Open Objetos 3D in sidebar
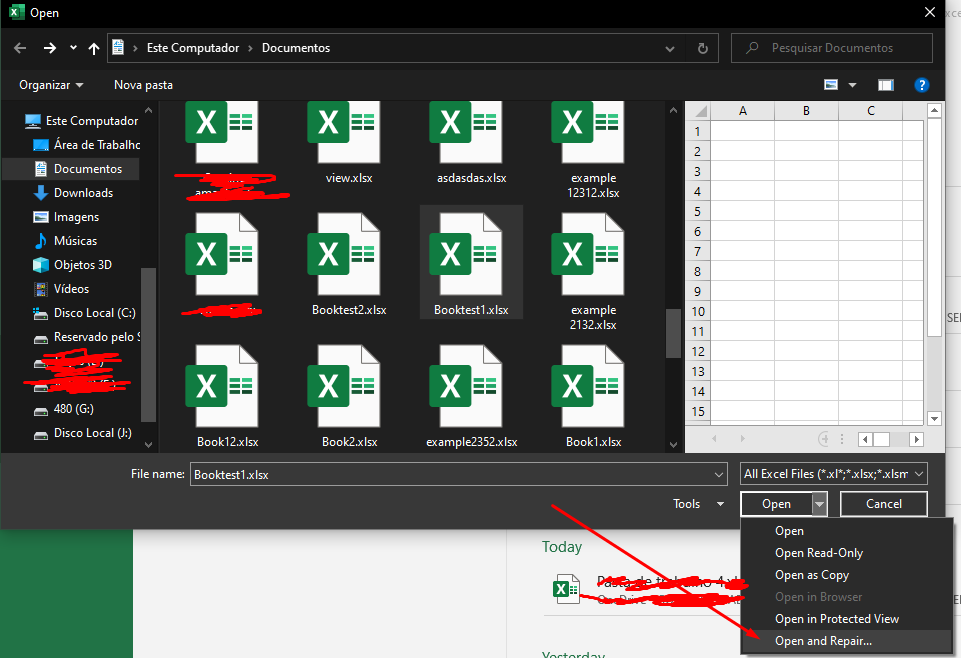 (x=72, y=264)
